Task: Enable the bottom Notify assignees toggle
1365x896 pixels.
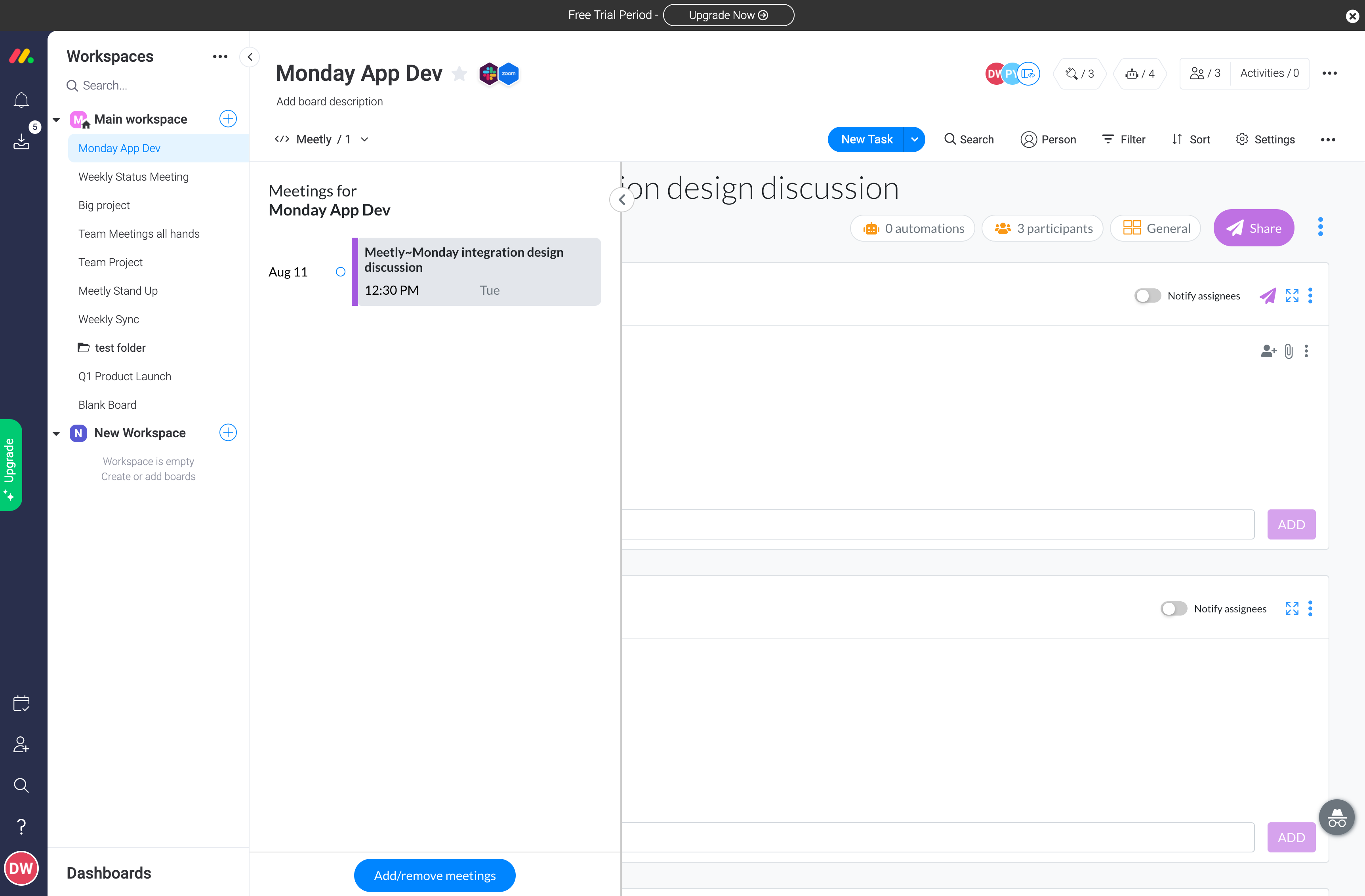Action: coord(1173,608)
